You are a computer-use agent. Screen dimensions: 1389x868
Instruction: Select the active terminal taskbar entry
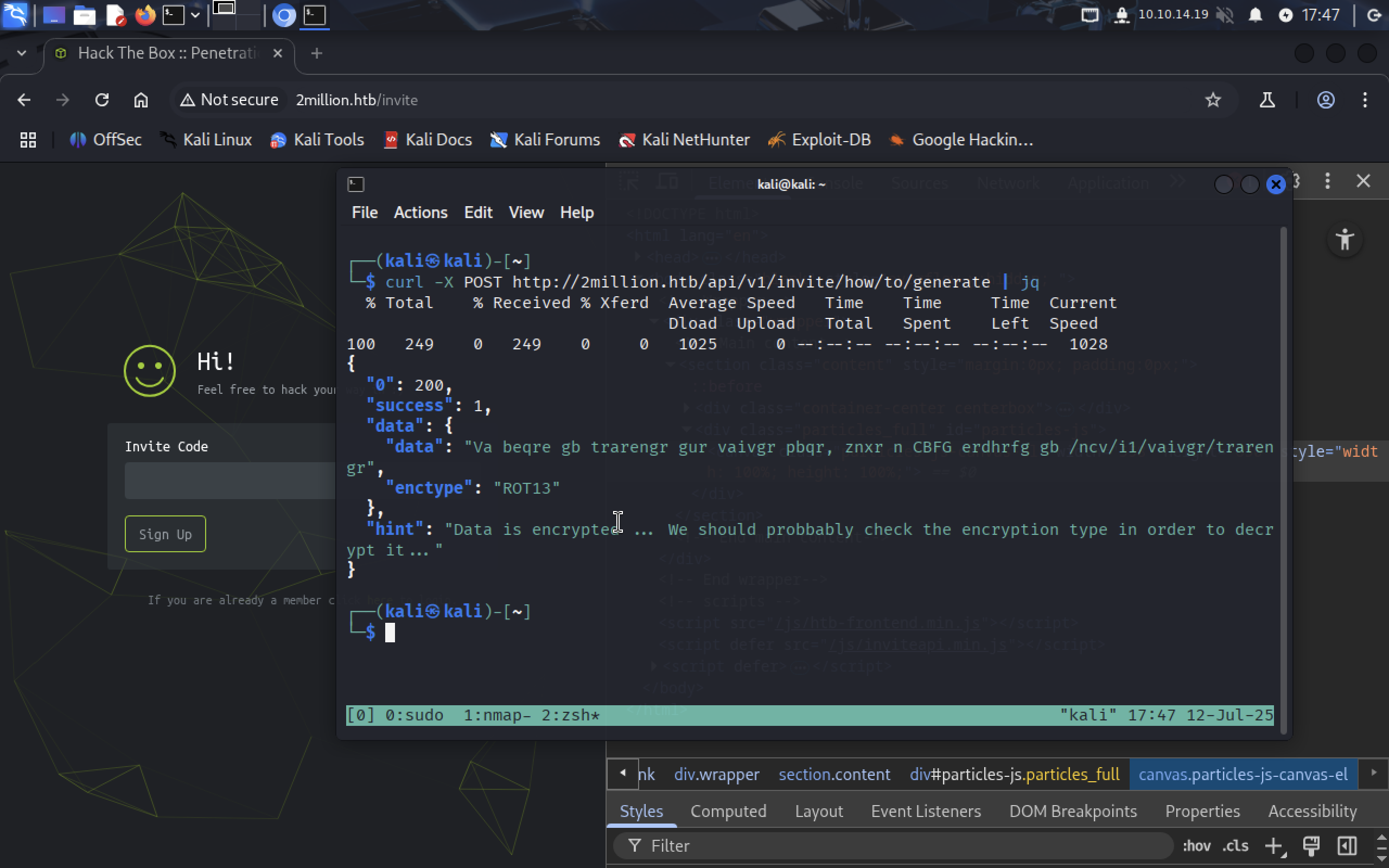(x=315, y=15)
